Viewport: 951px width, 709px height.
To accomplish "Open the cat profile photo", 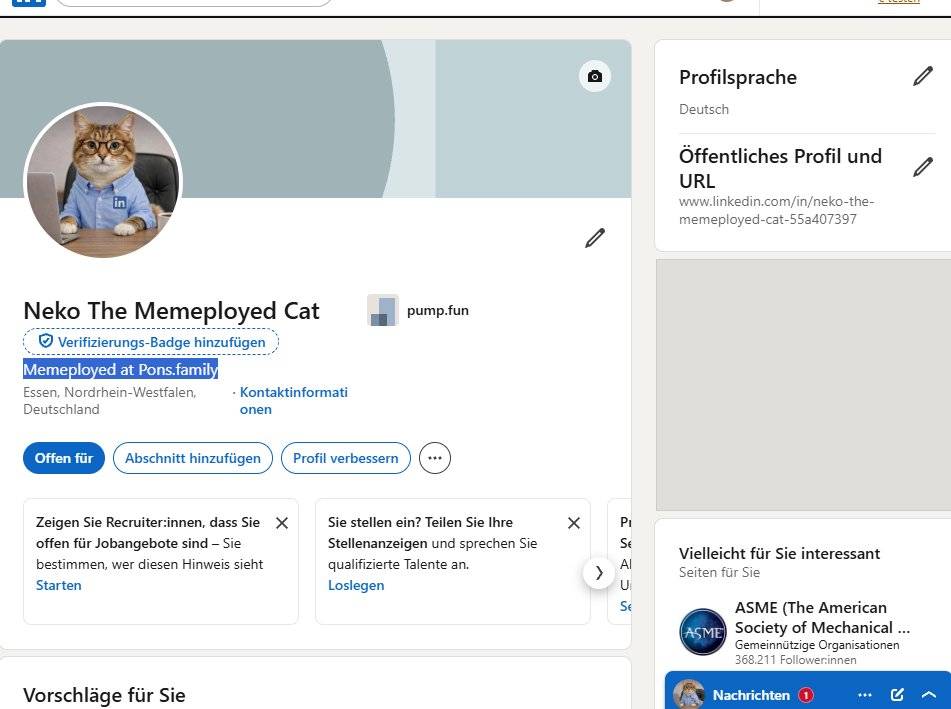I will coord(103,181).
